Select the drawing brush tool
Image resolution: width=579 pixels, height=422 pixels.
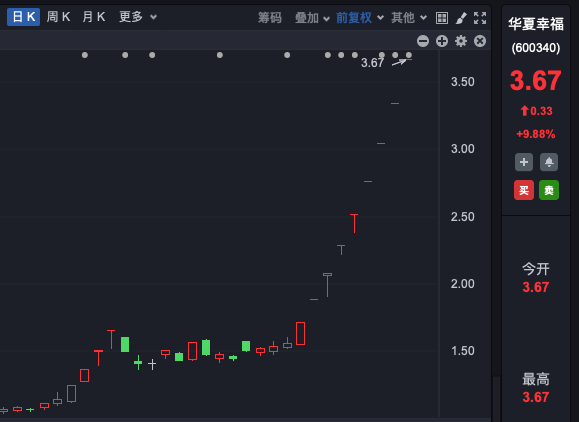[x=461, y=18]
